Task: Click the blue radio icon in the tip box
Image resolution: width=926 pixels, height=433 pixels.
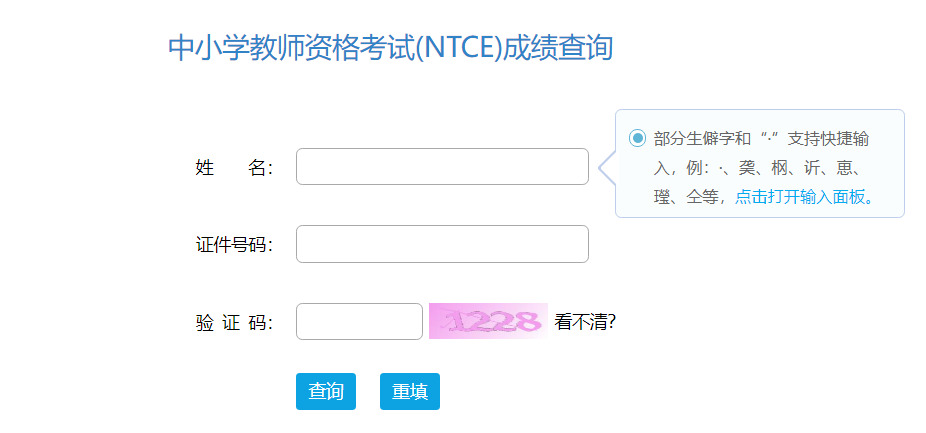Action: pos(637,138)
